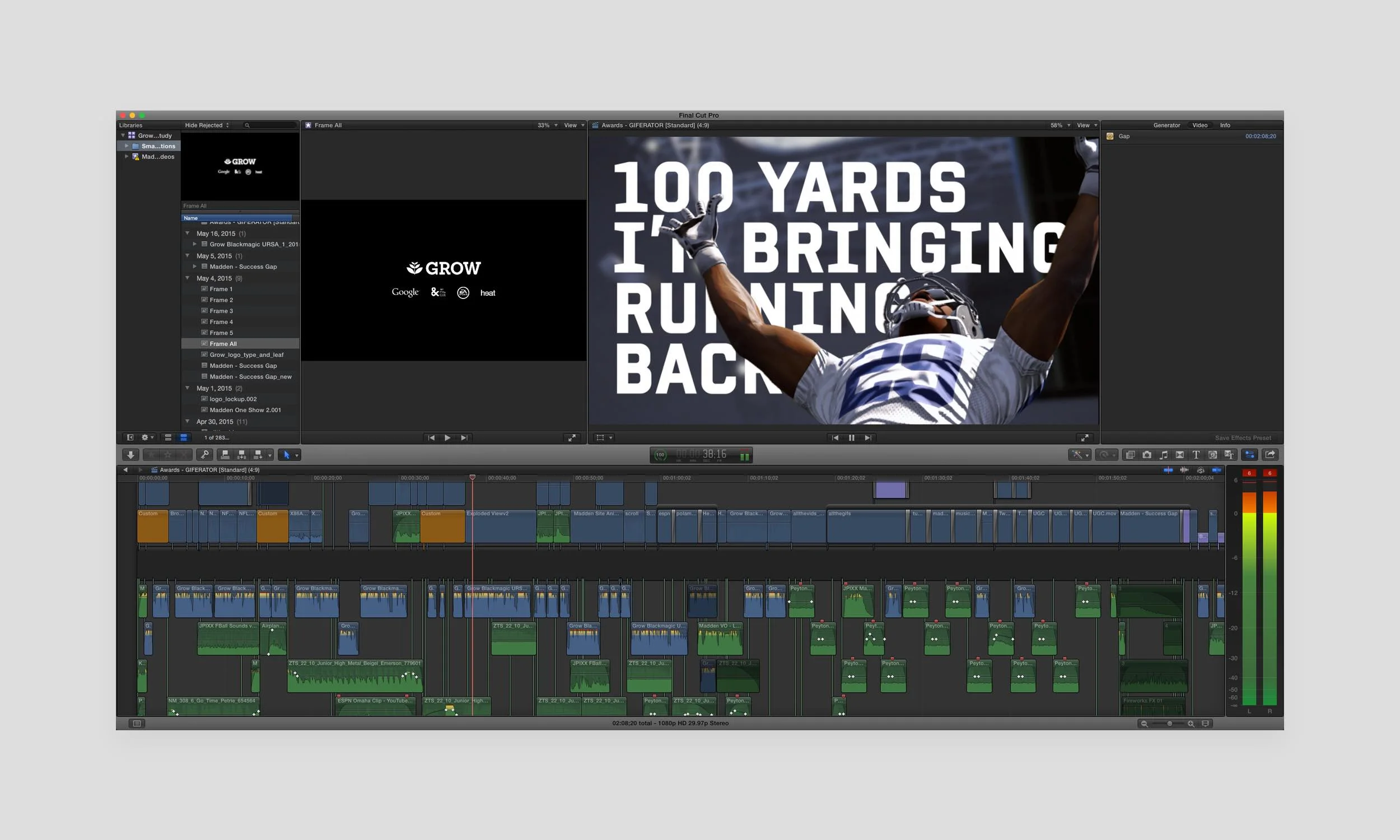Select the Frame All clip row
The image size is (1400, 840).
pyautogui.click(x=240, y=344)
